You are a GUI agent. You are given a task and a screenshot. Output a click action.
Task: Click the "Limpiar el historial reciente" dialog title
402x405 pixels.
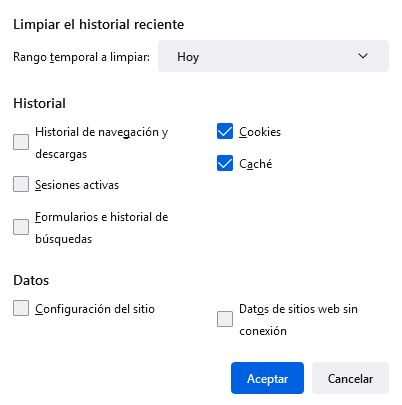point(99,25)
